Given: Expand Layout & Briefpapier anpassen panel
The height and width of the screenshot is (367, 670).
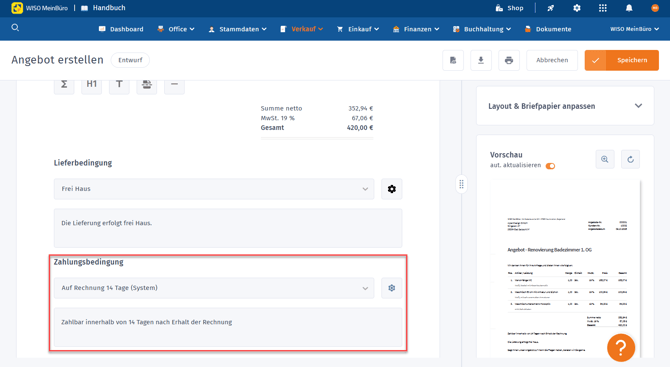Looking at the screenshot, I should coord(565,106).
